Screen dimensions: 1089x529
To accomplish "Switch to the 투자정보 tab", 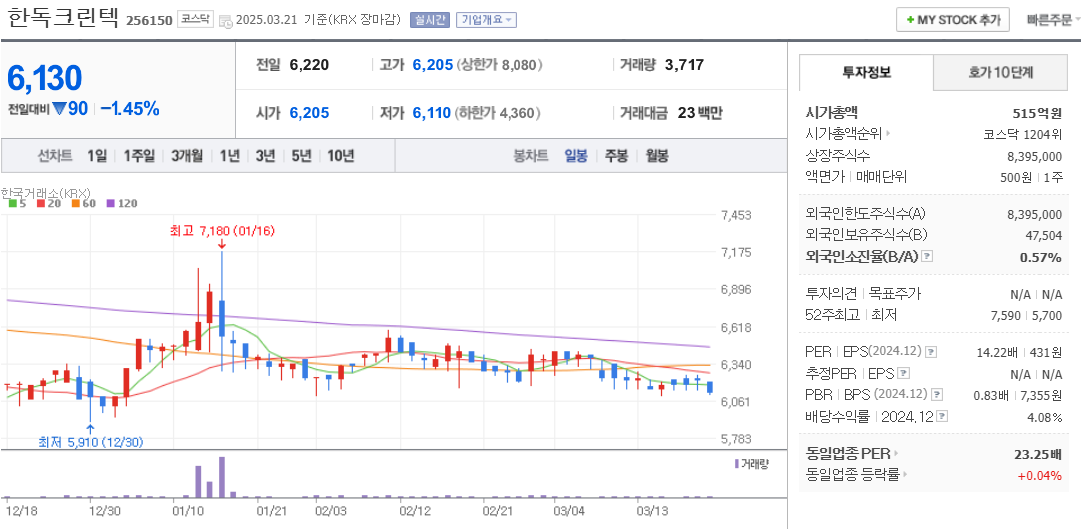I will coord(866,72).
